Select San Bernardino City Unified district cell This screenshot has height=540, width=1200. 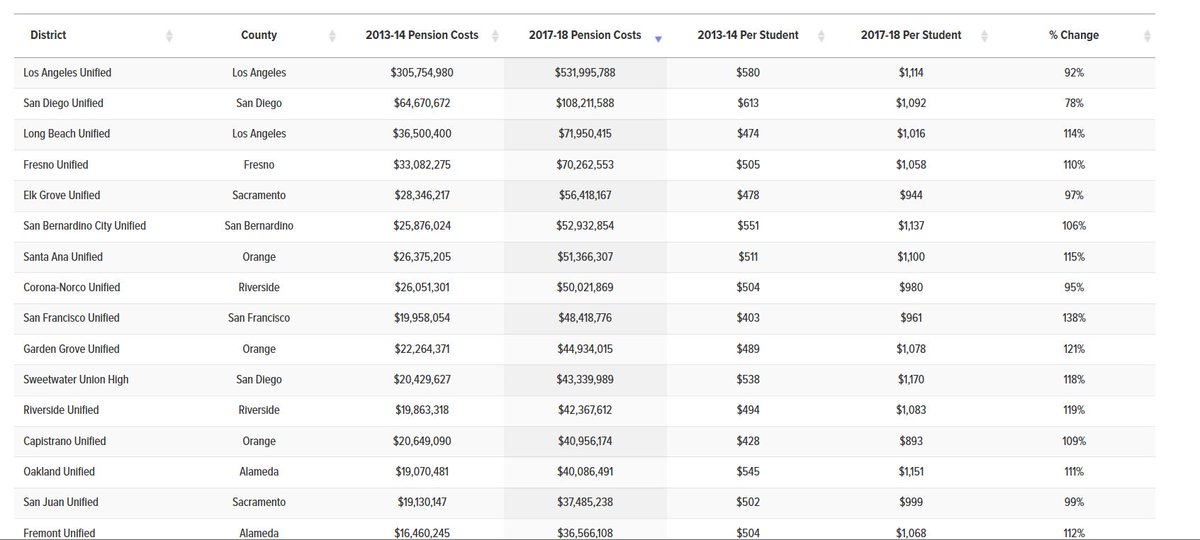84,226
